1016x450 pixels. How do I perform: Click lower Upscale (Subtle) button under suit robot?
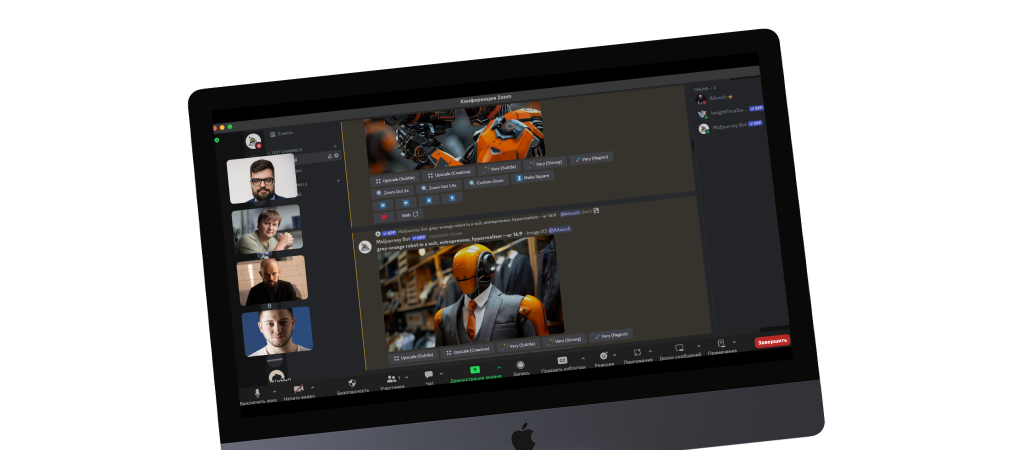413,356
